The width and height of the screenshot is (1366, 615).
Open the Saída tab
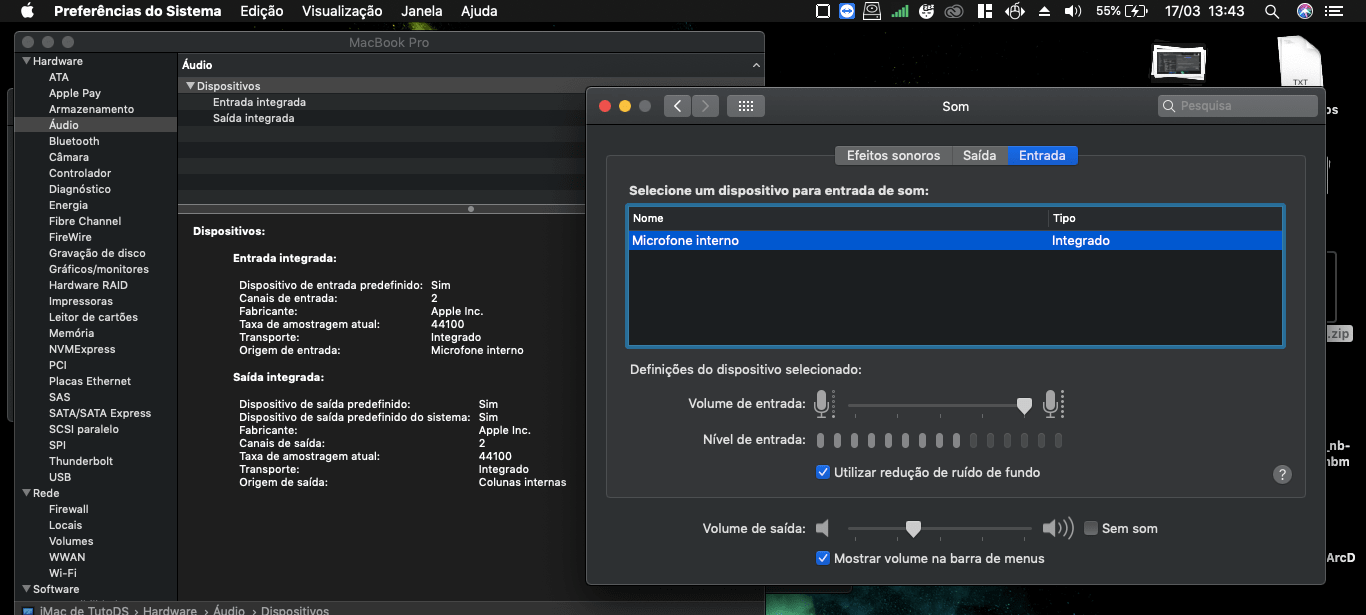[x=979, y=155]
